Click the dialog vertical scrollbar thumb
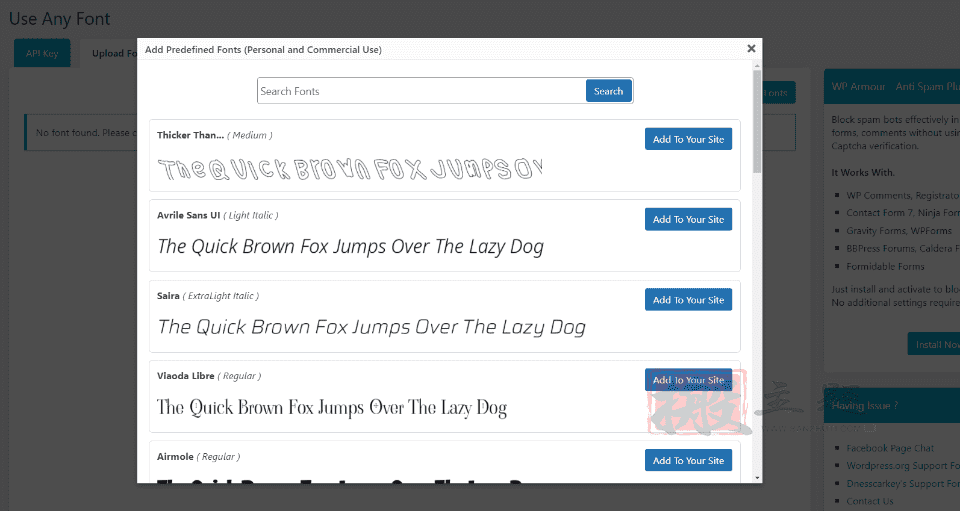 coord(757,121)
